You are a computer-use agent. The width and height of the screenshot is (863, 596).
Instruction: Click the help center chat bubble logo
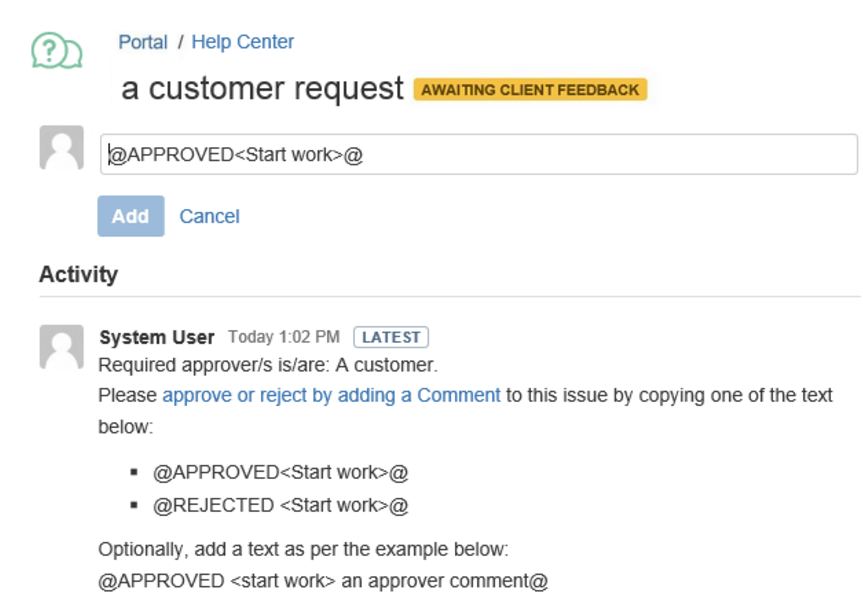(x=56, y=50)
